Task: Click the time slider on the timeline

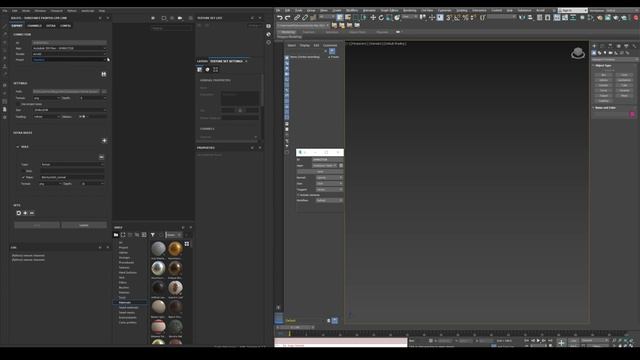Action: click(x=296, y=328)
